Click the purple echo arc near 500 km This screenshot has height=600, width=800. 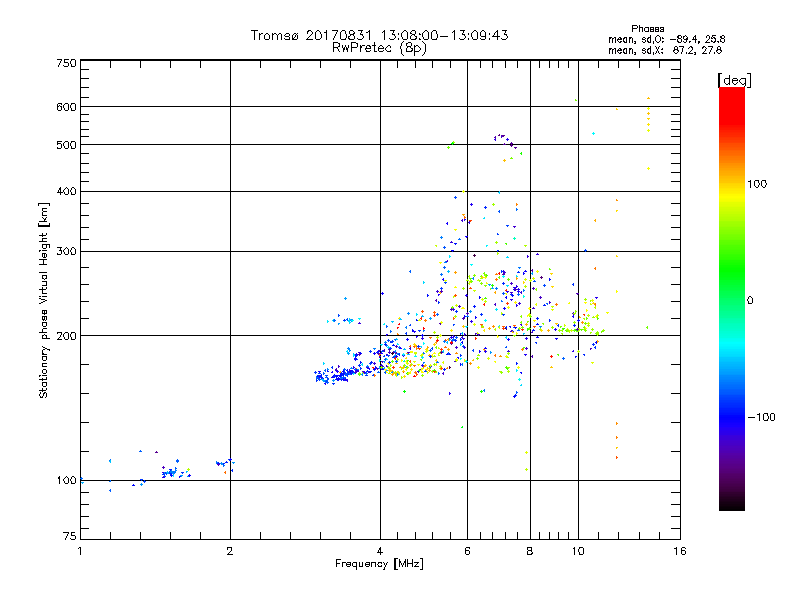[x=504, y=139]
